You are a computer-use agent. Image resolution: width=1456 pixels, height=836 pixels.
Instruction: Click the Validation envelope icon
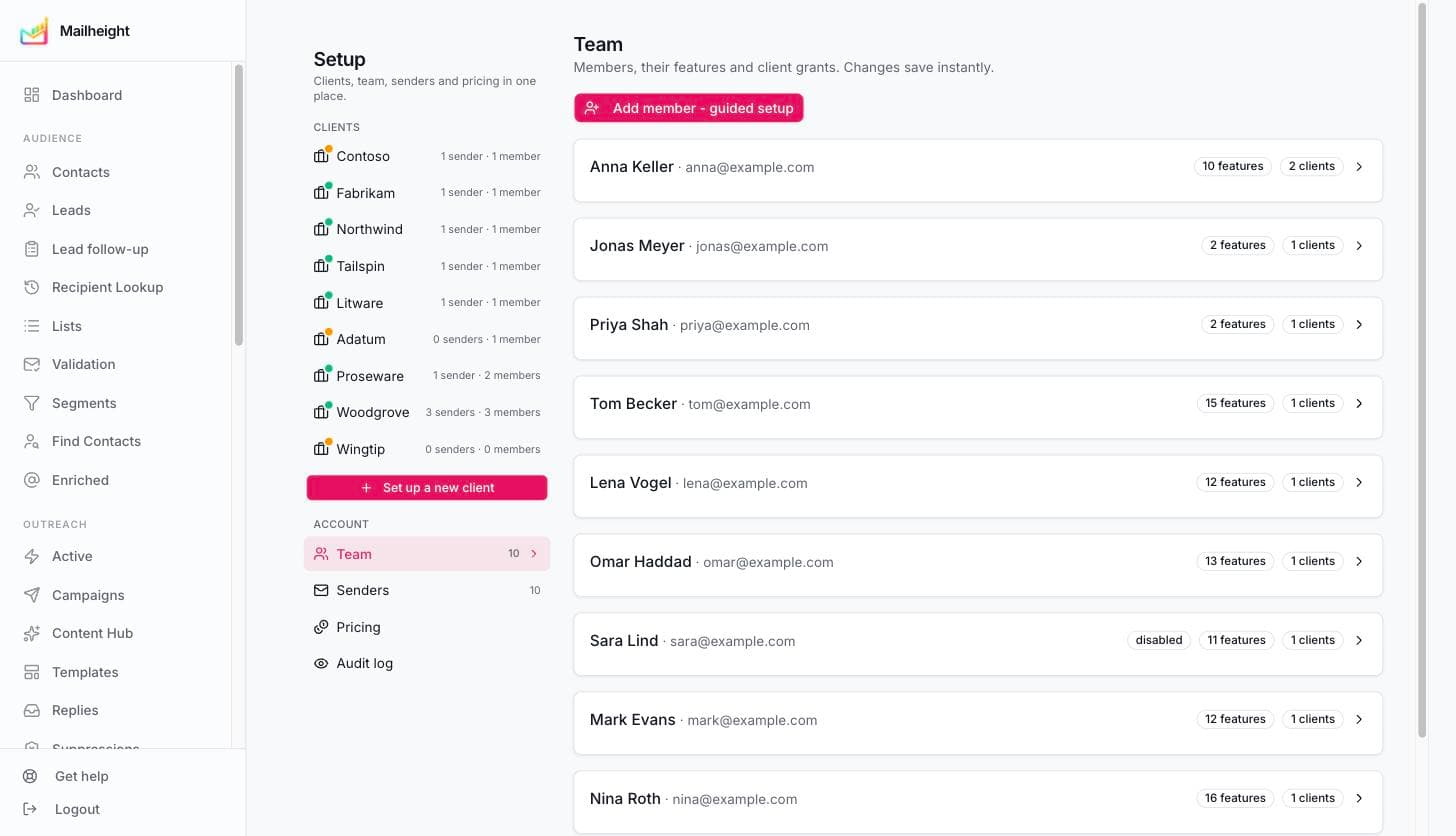pos(32,364)
